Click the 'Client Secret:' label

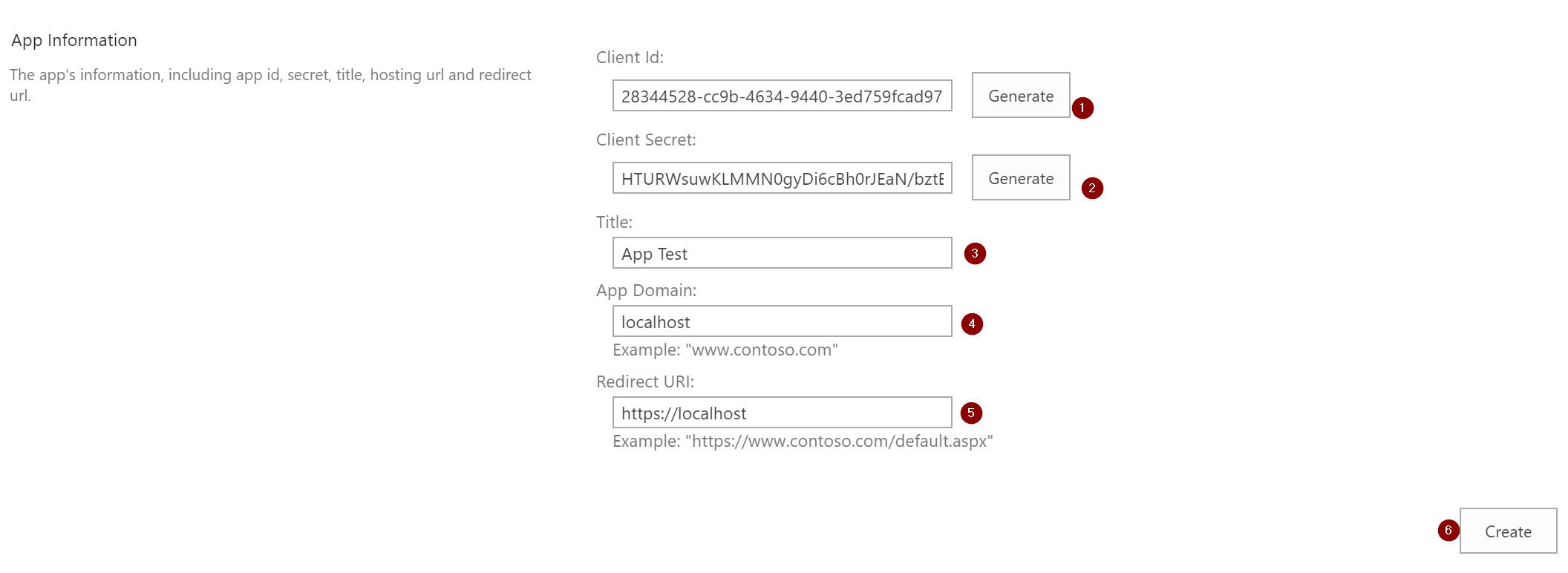pos(646,140)
